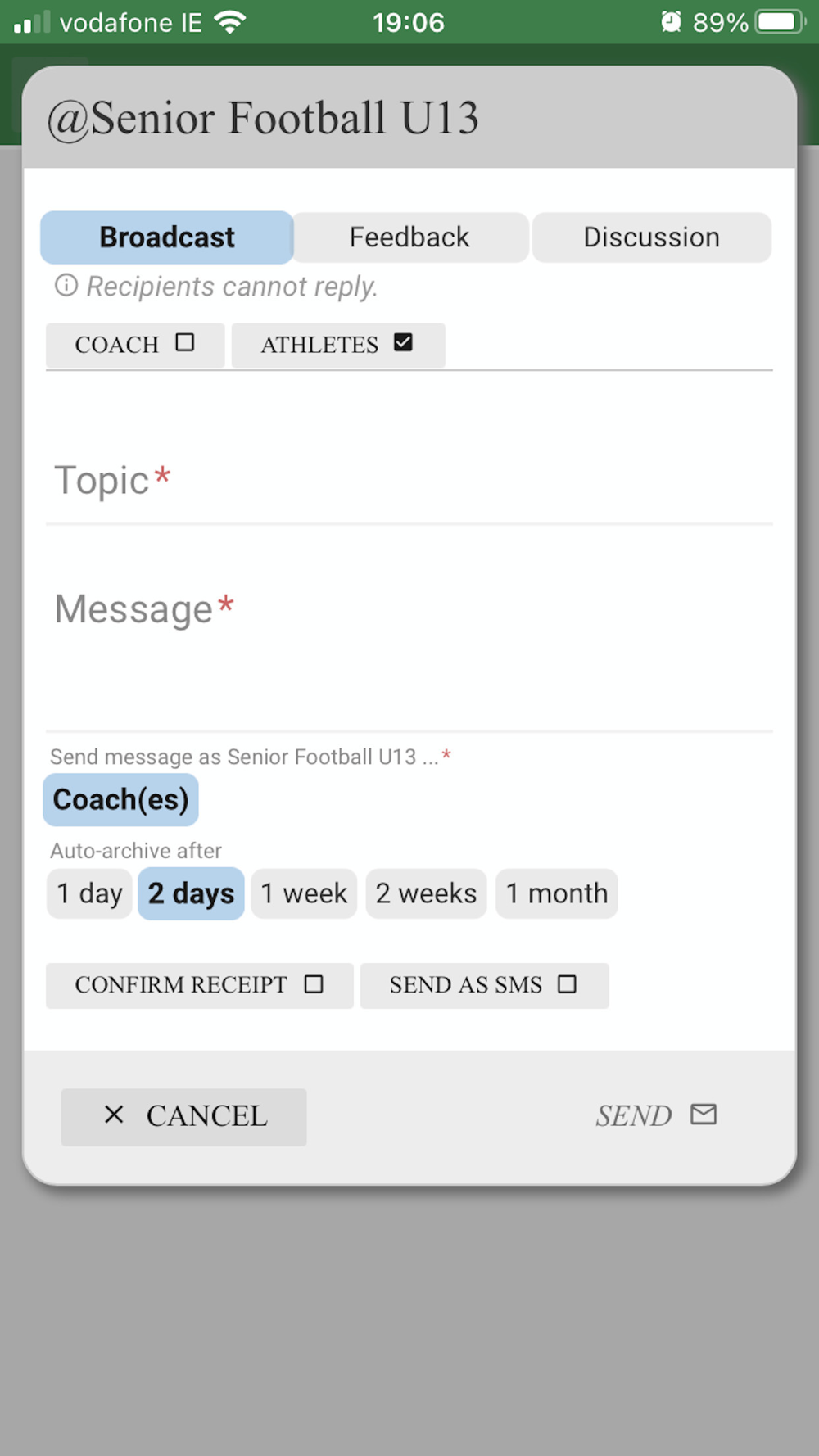
Task: Click the X icon on Cancel button
Action: (114, 1115)
